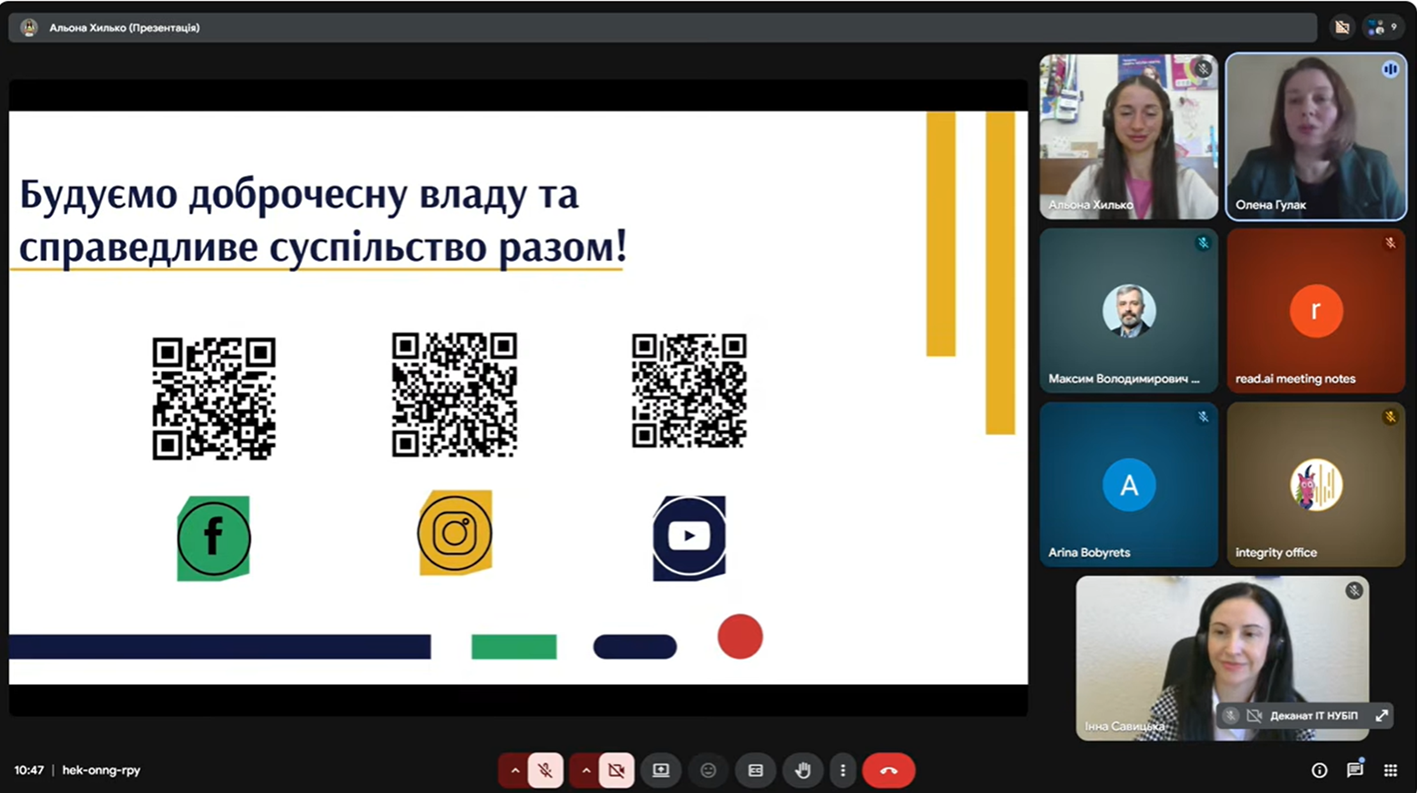The height and width of the screenshot is (793, 1417).
Task: Select Альона Хилько's video tile
Action: (x=1129, y=137)
